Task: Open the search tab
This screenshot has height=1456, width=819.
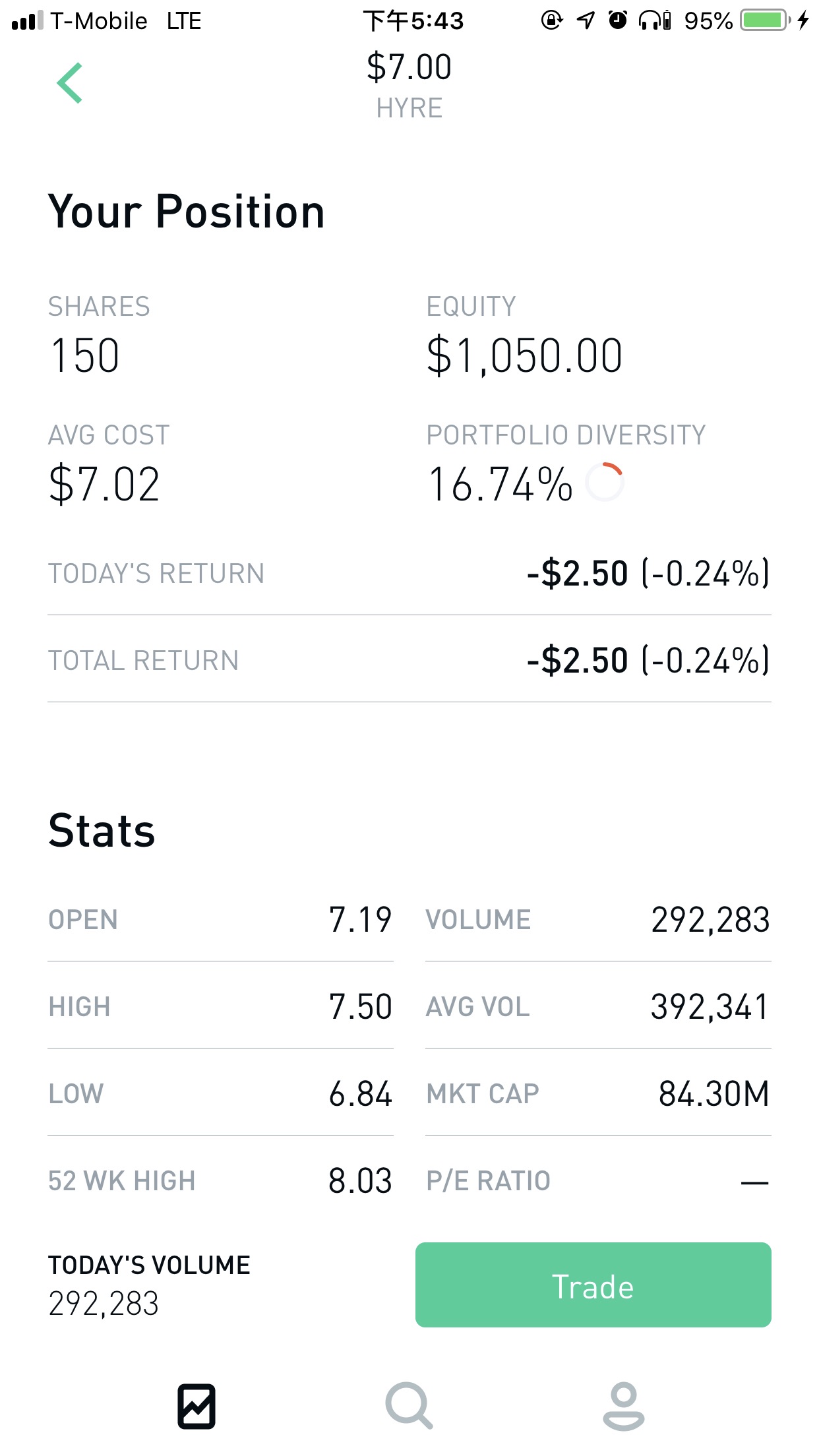Action: point(409,1406)
